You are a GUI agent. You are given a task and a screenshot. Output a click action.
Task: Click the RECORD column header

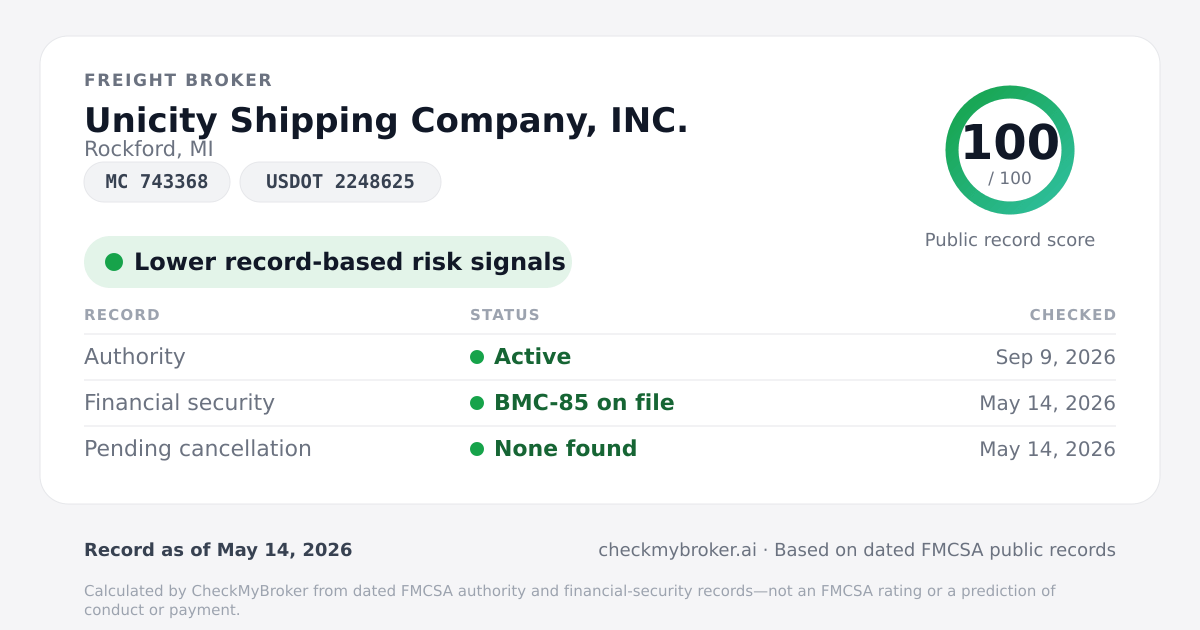coord(122,315)
